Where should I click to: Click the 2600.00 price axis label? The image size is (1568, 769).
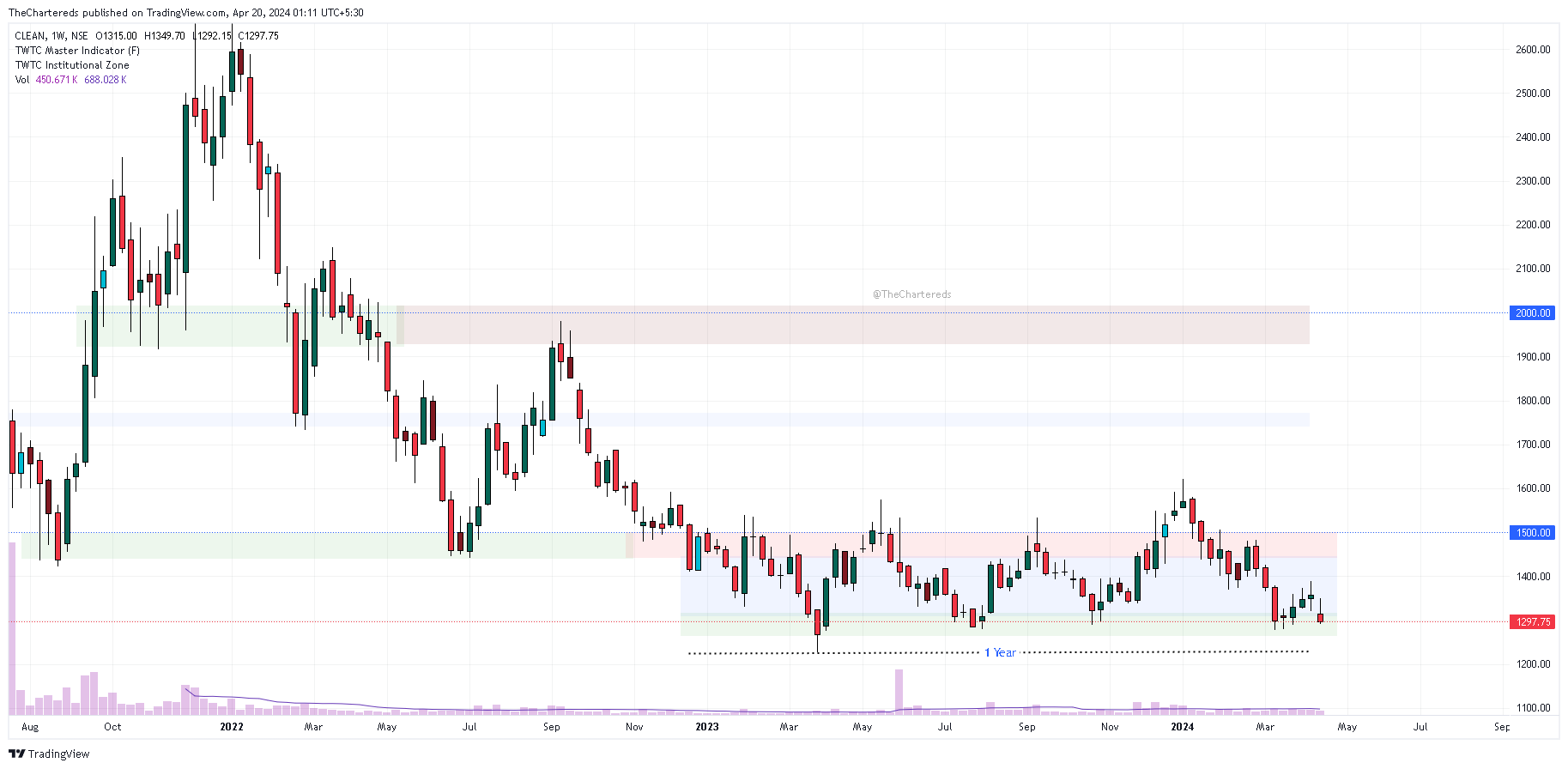[x=1533, y=50]
